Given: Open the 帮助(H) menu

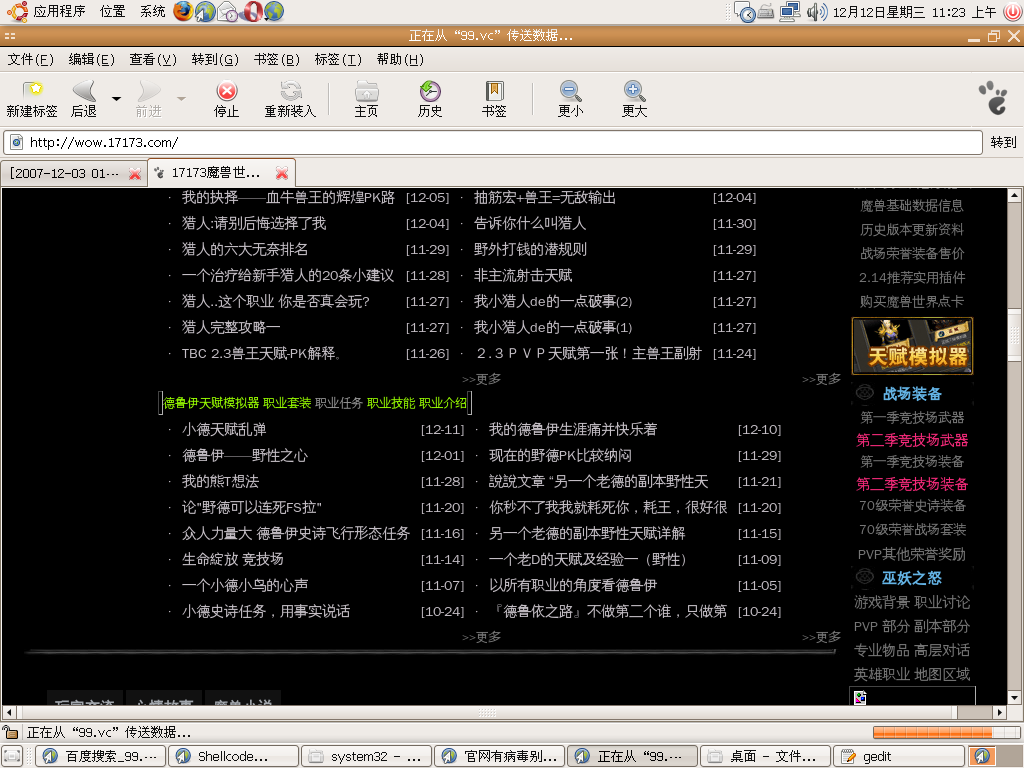Looking at the screenshot, I should click(x=400, y=59).
